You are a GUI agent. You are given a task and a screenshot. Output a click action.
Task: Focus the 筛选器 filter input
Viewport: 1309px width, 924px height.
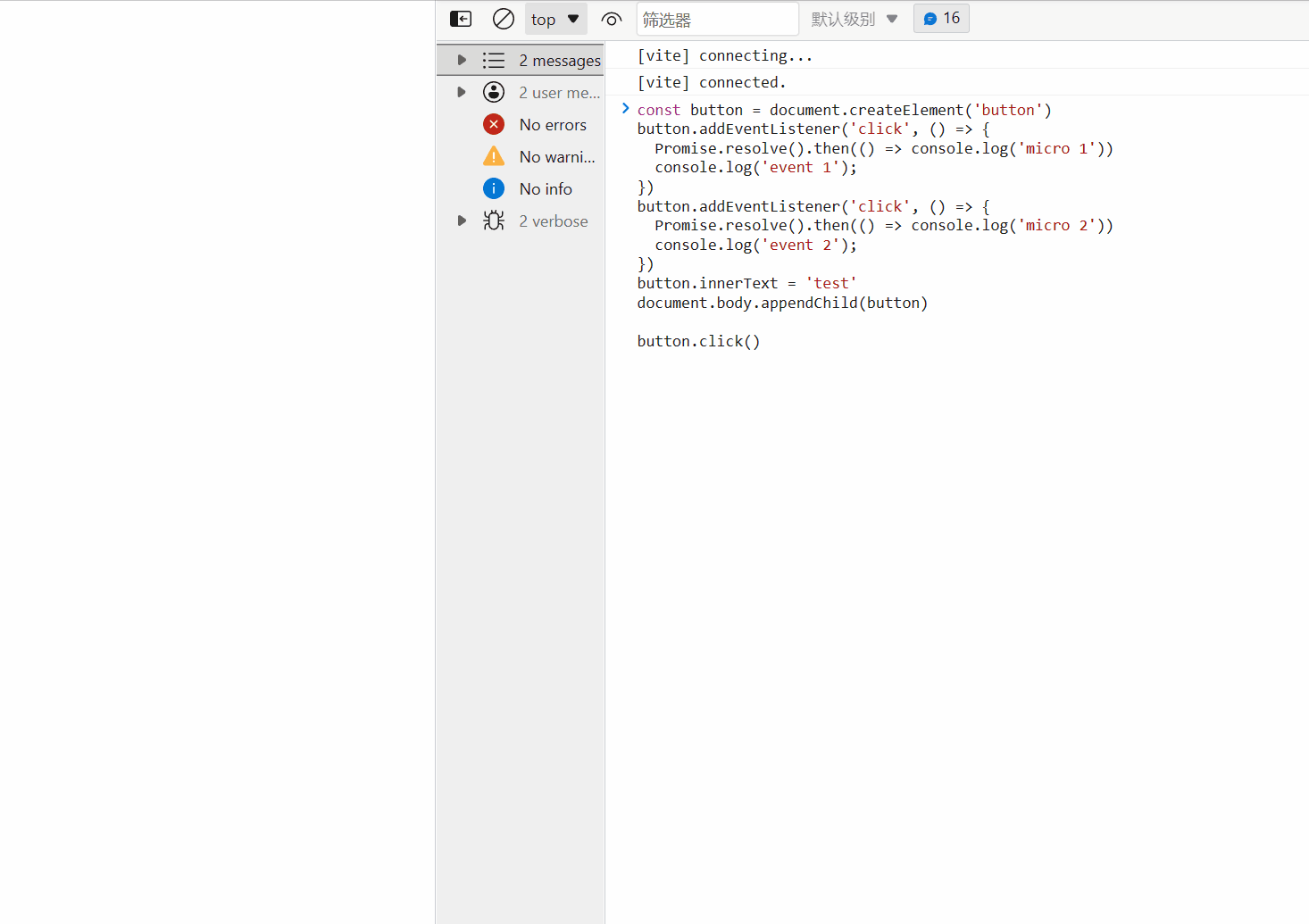click(x=717, y=19)
